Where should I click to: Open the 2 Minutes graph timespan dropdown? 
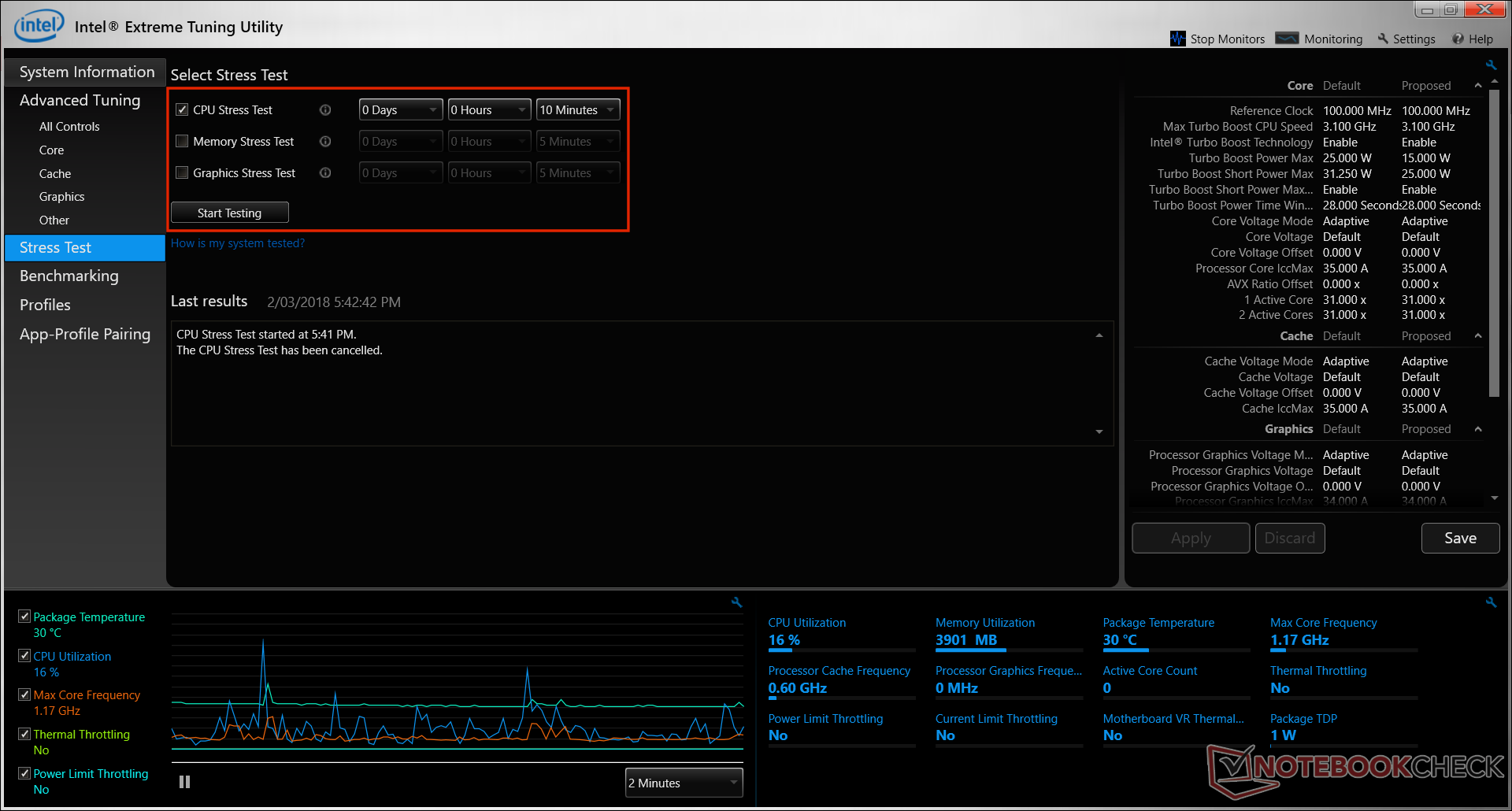[684, 783]
